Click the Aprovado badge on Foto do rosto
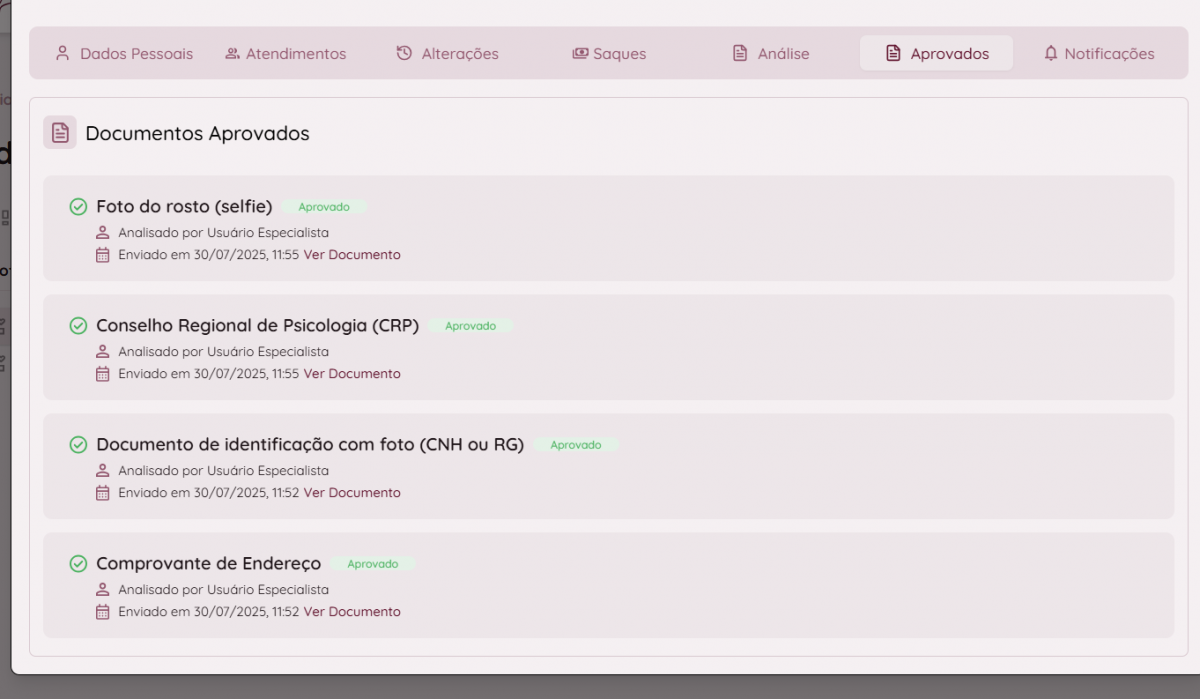Screen dimensions: 1200x699 pos(324,207)
